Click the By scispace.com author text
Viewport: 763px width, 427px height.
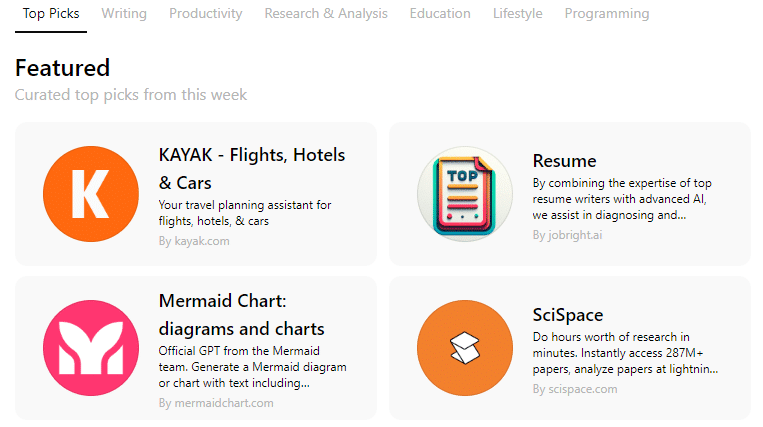(x=575, y=389)
